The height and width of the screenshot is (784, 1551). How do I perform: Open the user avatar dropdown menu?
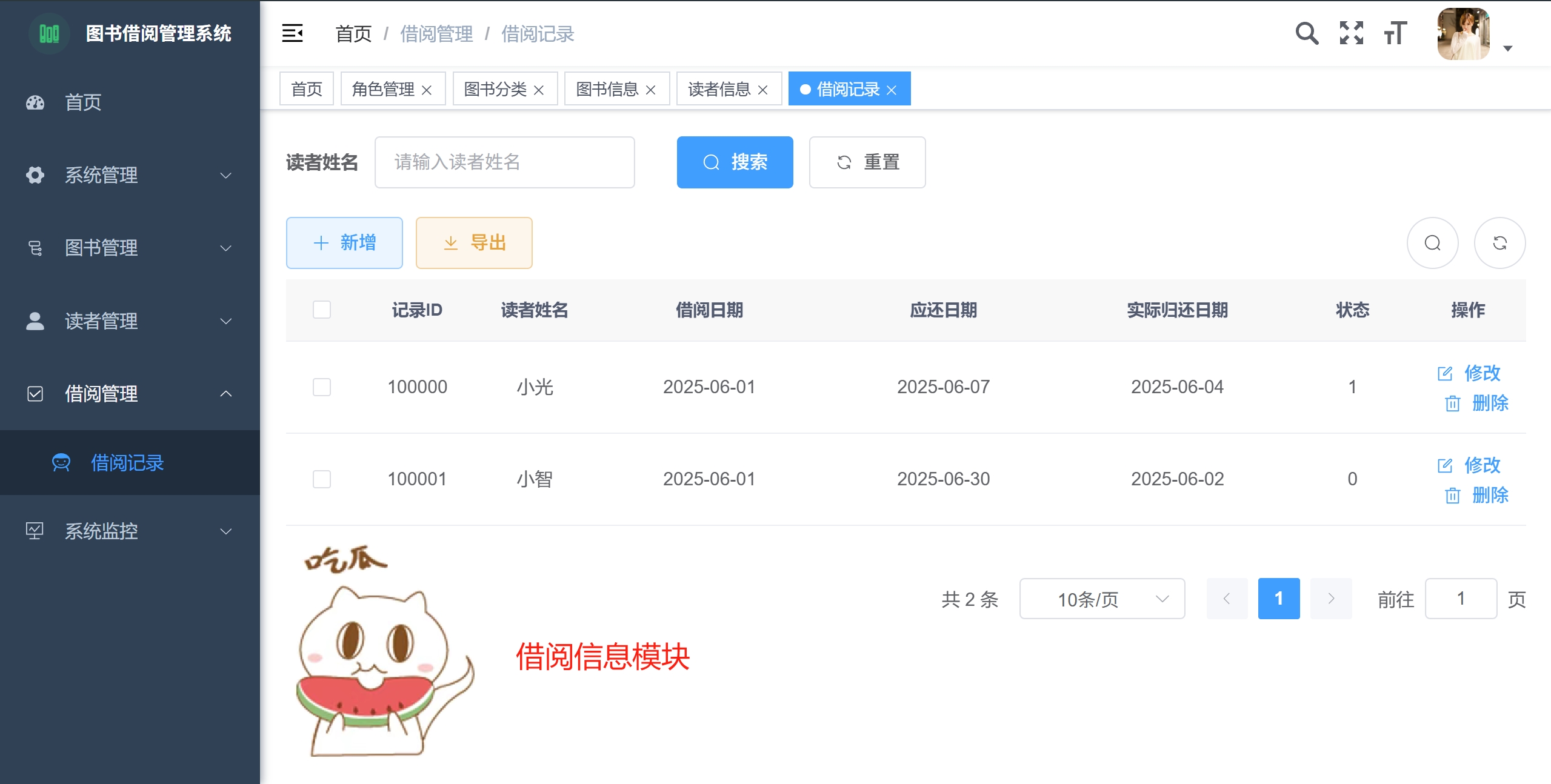pos(1465,33)
